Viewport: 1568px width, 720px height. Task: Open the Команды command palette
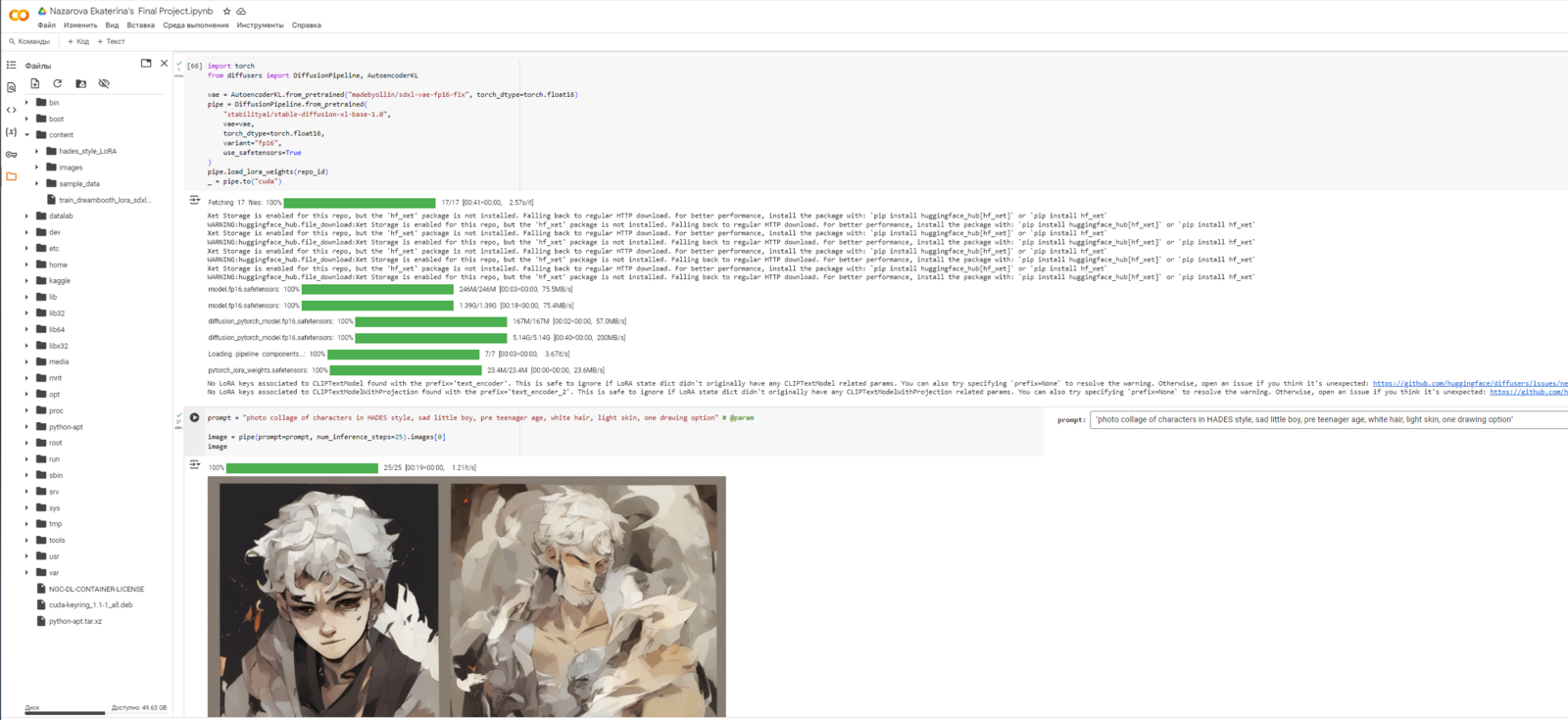click(x=29, y=41)
